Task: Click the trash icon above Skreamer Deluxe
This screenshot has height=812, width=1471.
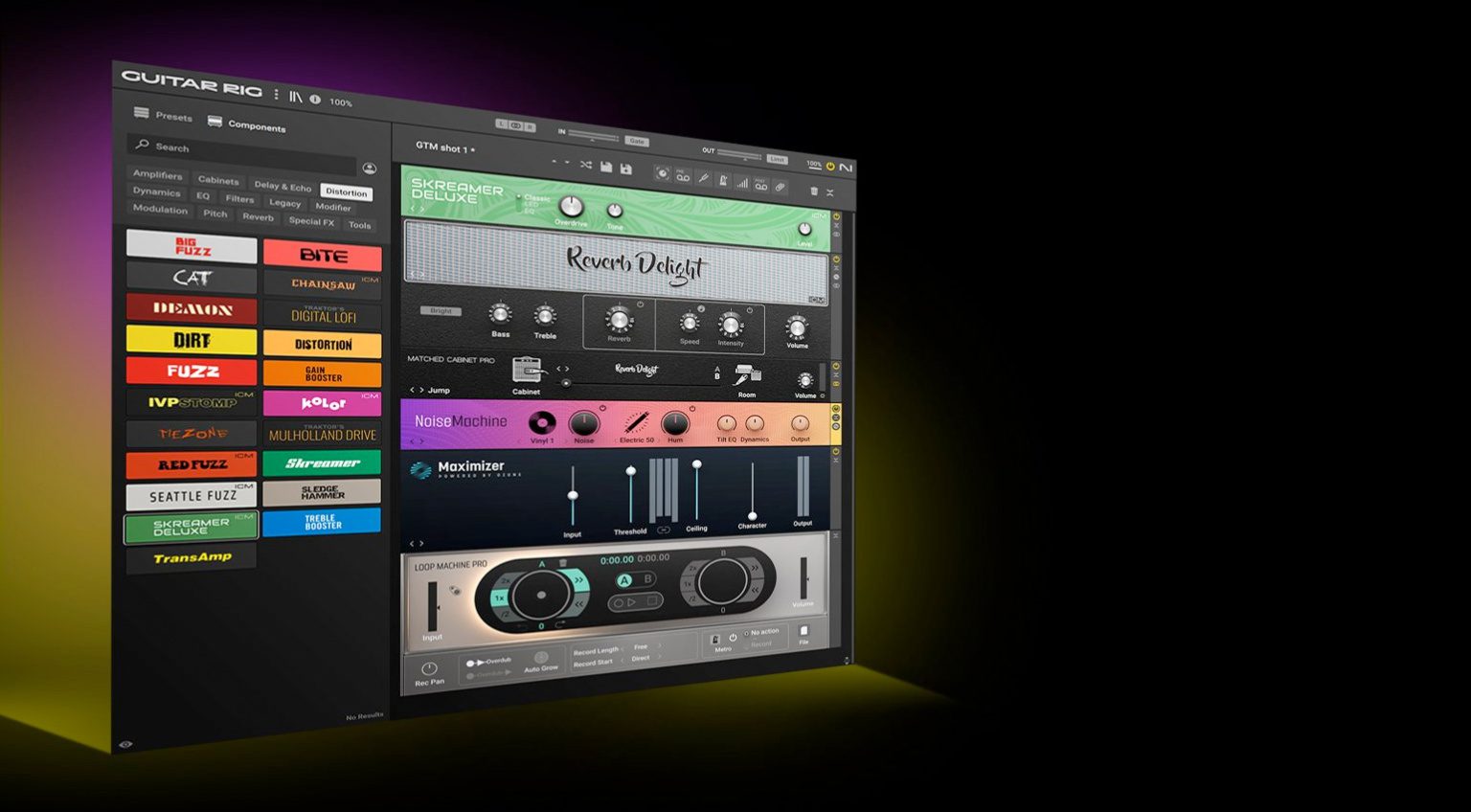Action: click(x=814, y=192)
